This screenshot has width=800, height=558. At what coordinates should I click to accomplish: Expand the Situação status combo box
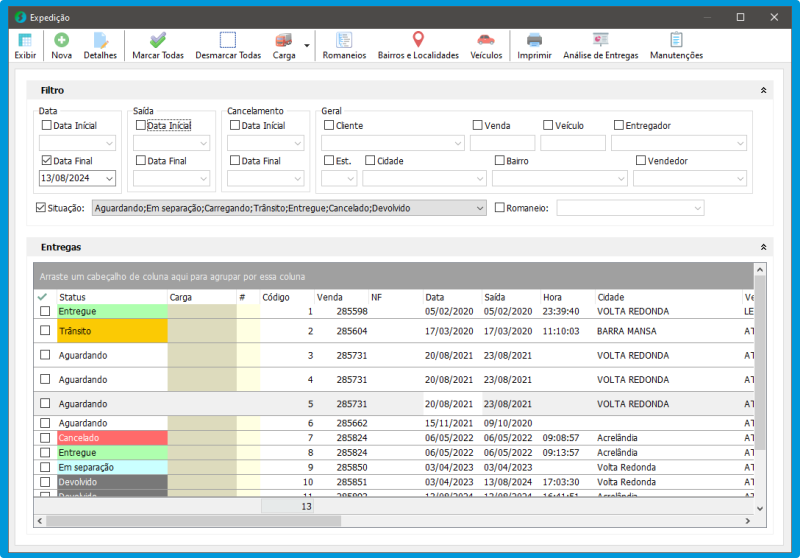point(479,208)
